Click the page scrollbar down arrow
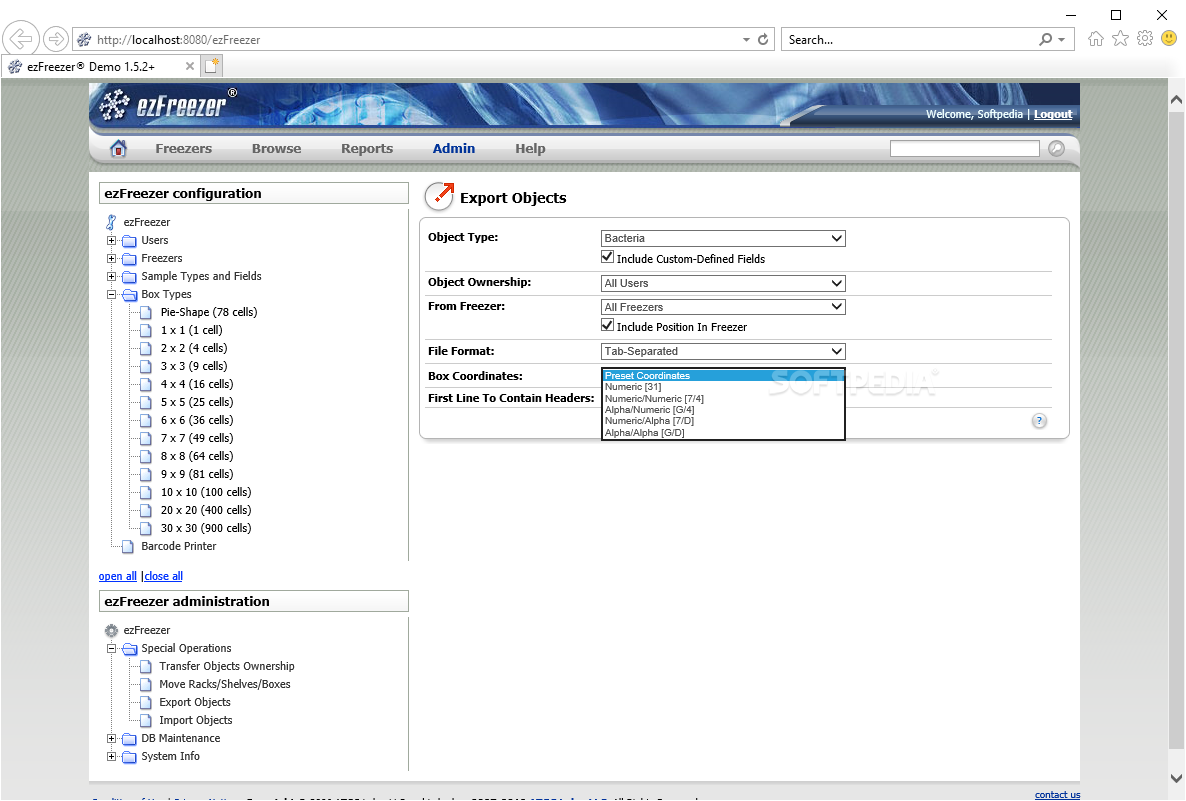Viewport: 1186px width, 801px height. 1176,778
